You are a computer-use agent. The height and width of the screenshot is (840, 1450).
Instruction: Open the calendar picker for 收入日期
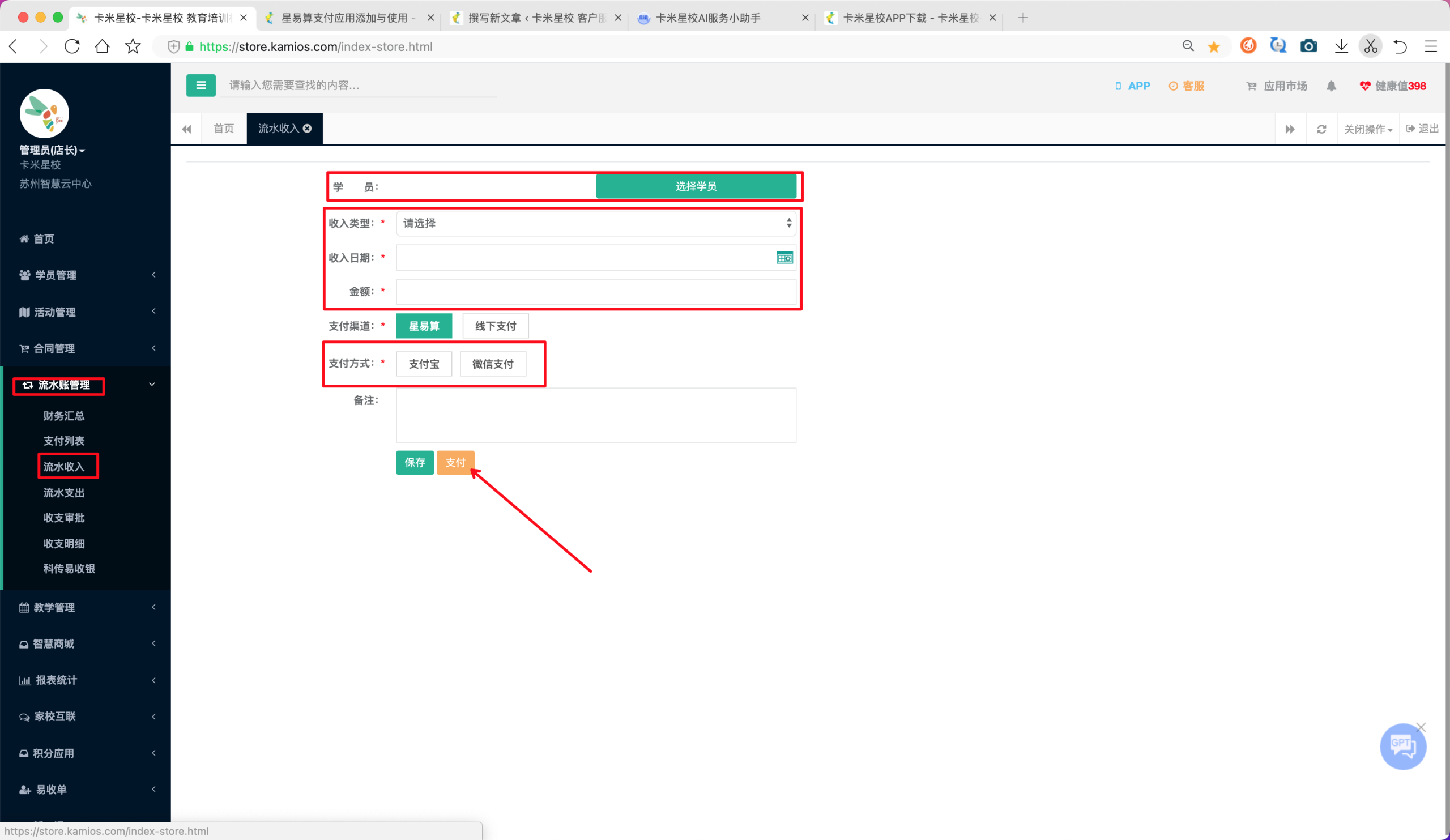pos(784,258)
